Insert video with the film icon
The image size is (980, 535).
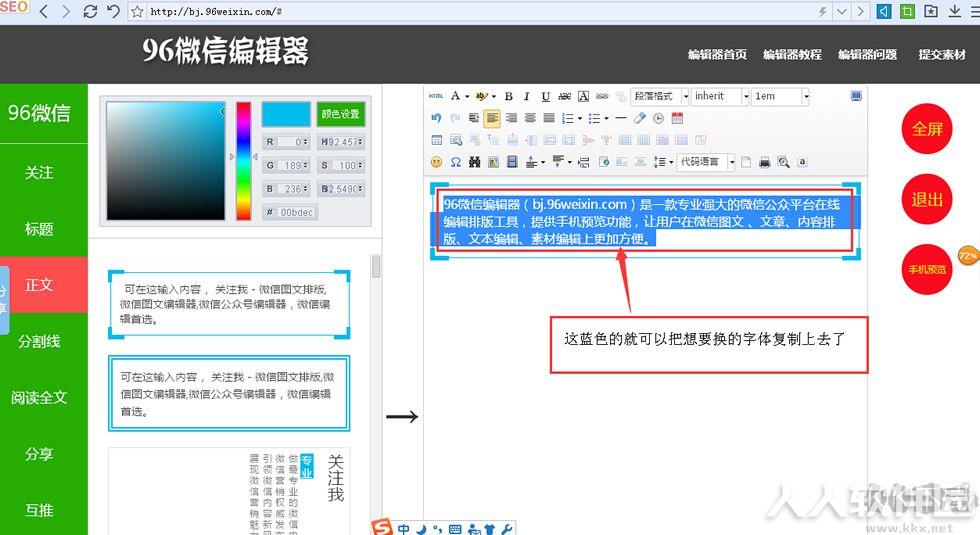click(512, 162)
